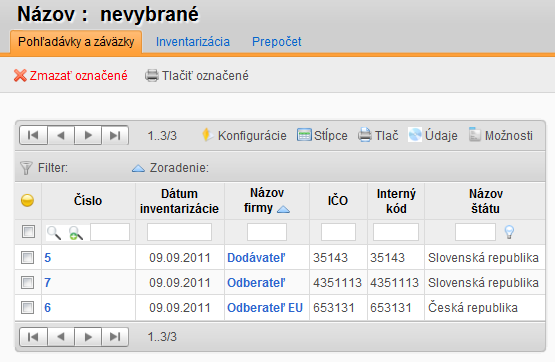Click Zmazať označené text
555x362 pixels.
(x=79, y=76)
